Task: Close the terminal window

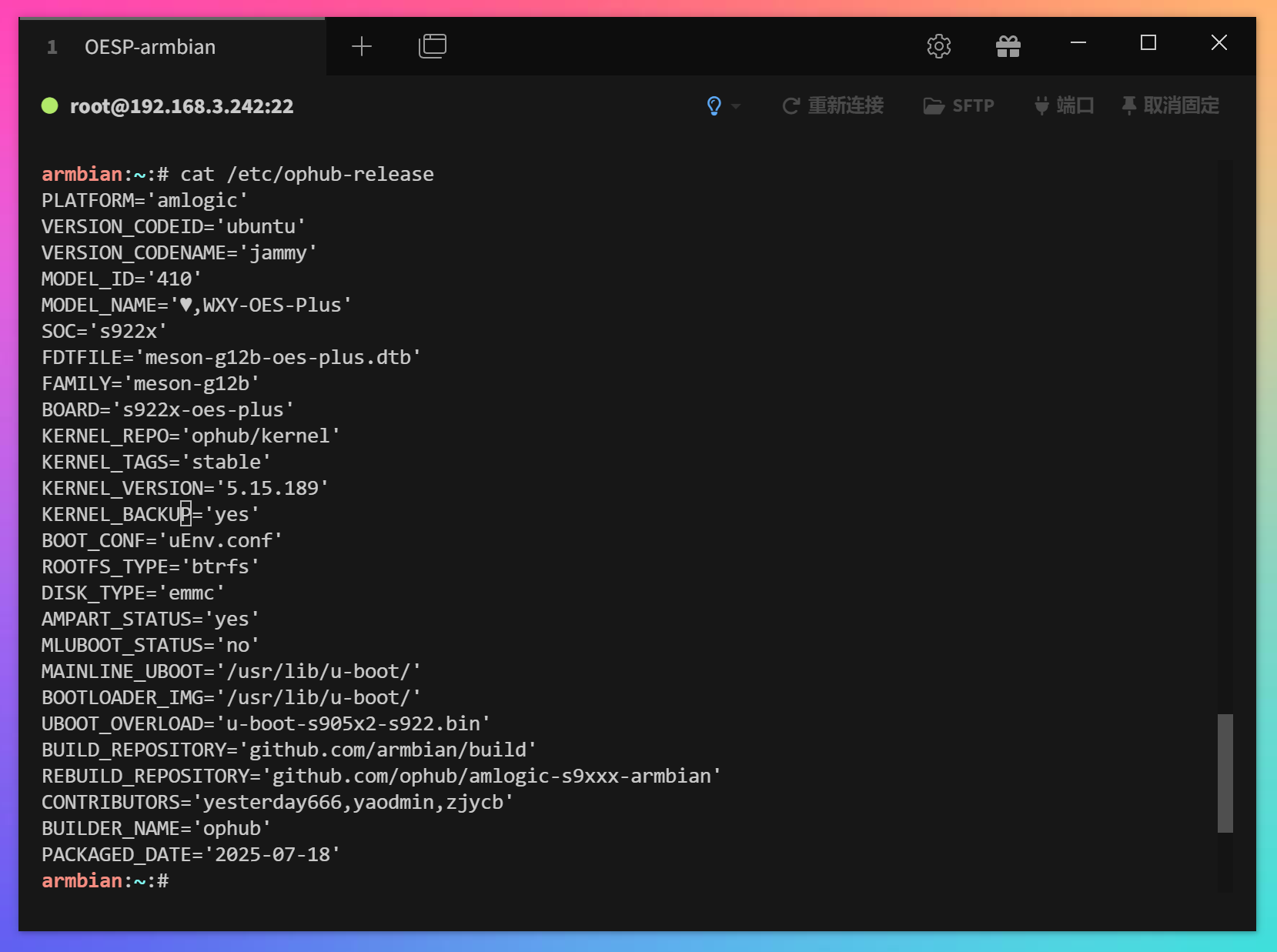Action: [x=1218, y=42]
